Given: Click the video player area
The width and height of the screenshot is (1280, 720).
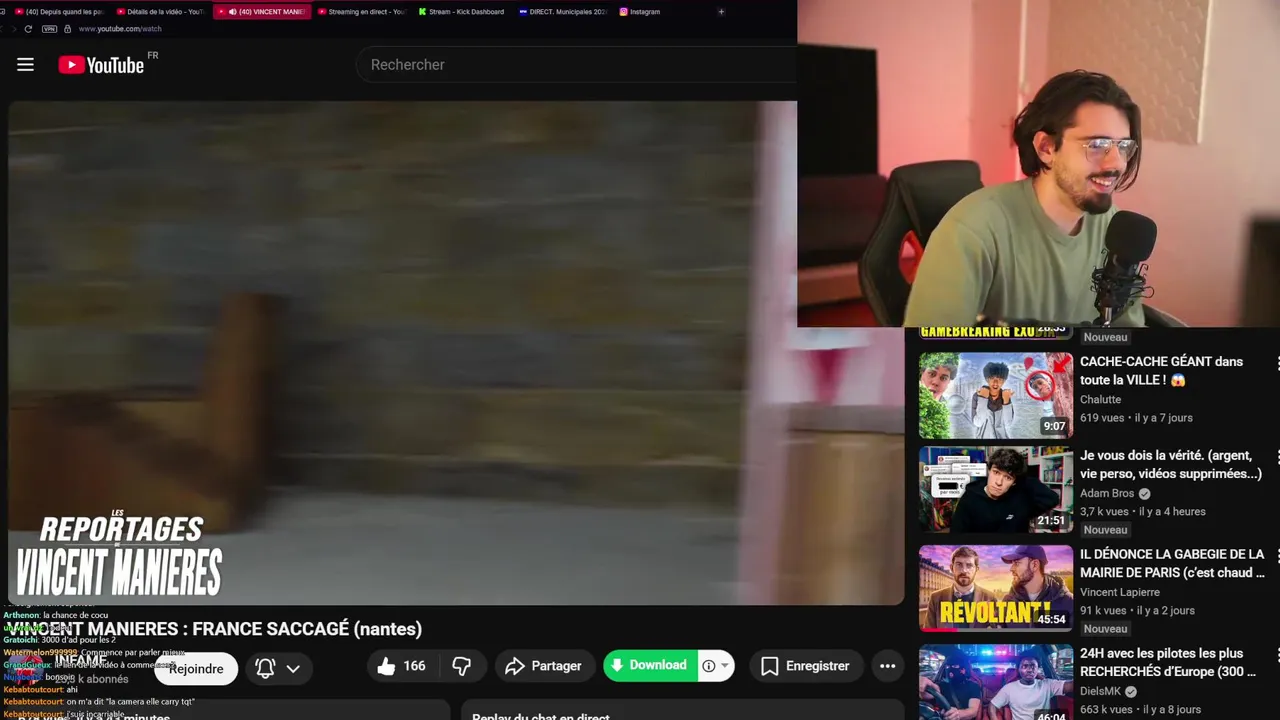Looking at the screenshot, I should point(456,352).
